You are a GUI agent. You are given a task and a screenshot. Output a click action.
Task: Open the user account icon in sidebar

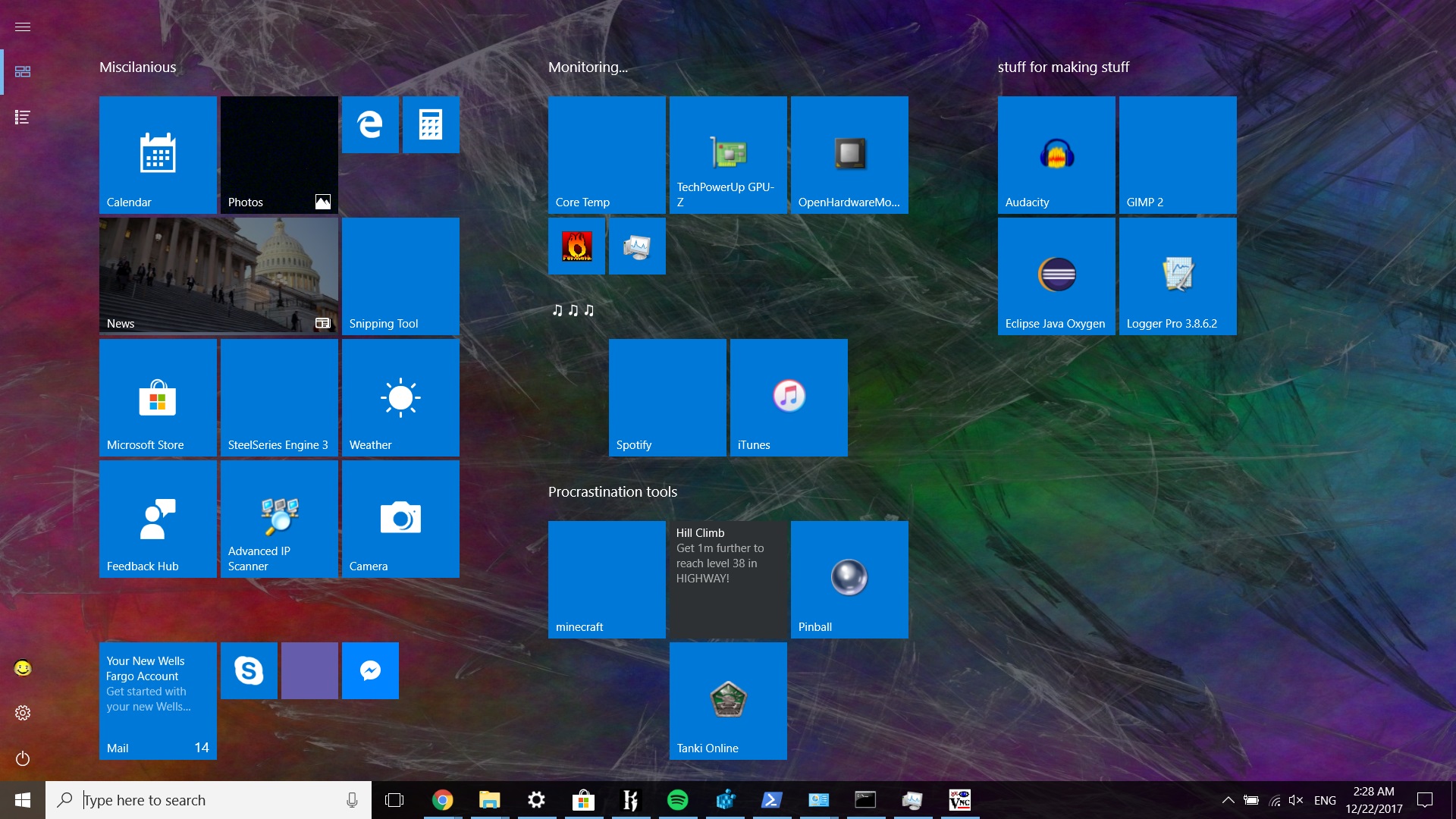(23, 670)
